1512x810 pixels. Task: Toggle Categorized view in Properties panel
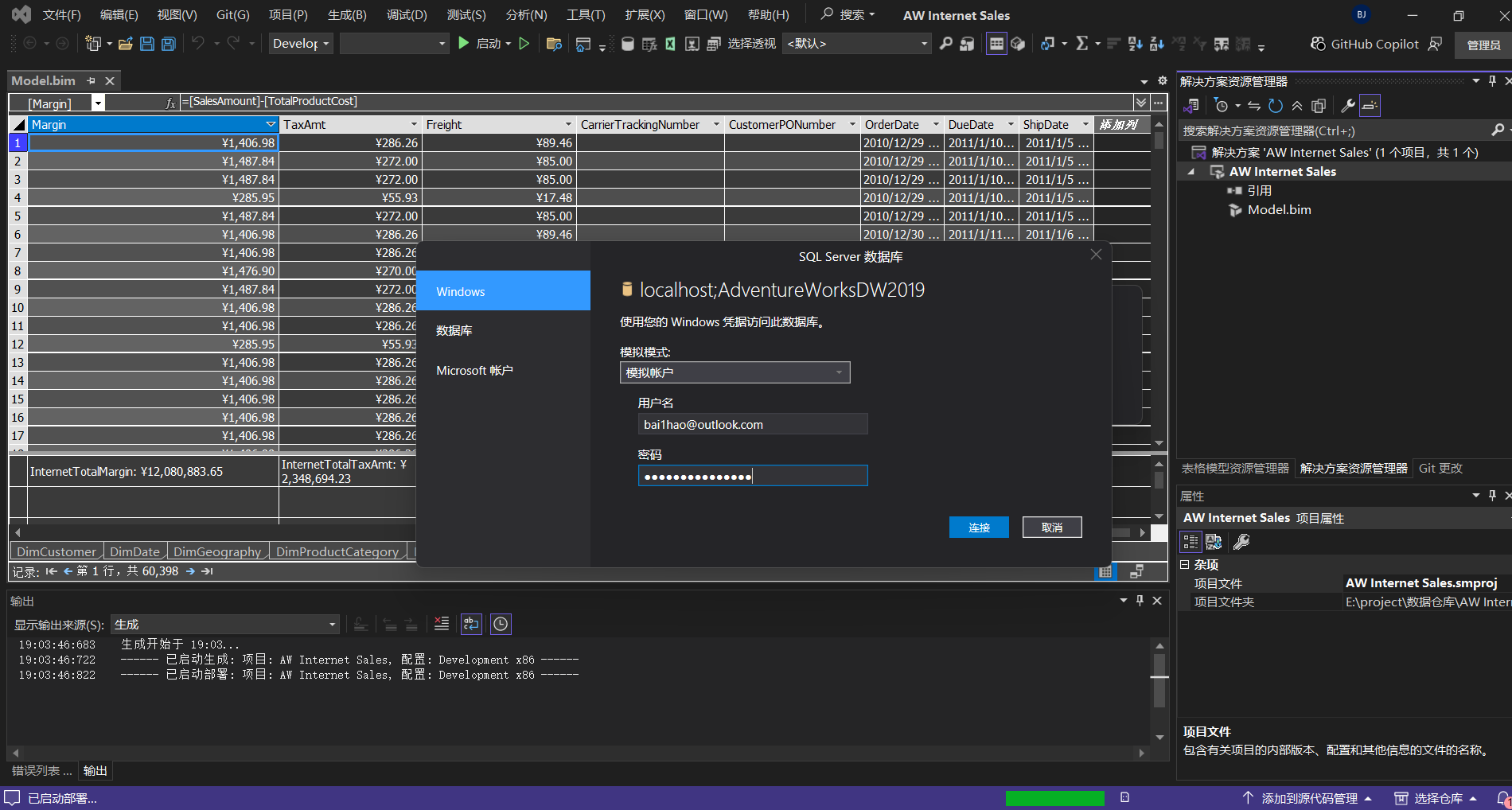tap(1191, 542)
